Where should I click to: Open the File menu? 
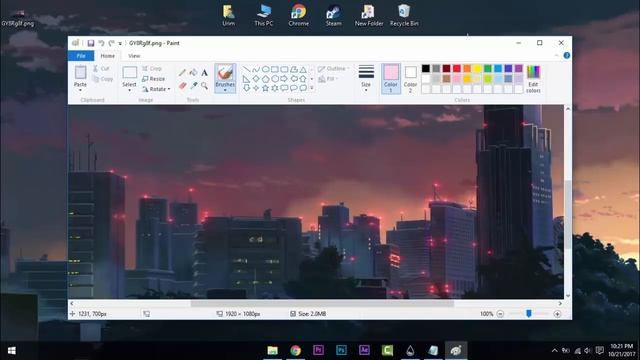(81, 56)
